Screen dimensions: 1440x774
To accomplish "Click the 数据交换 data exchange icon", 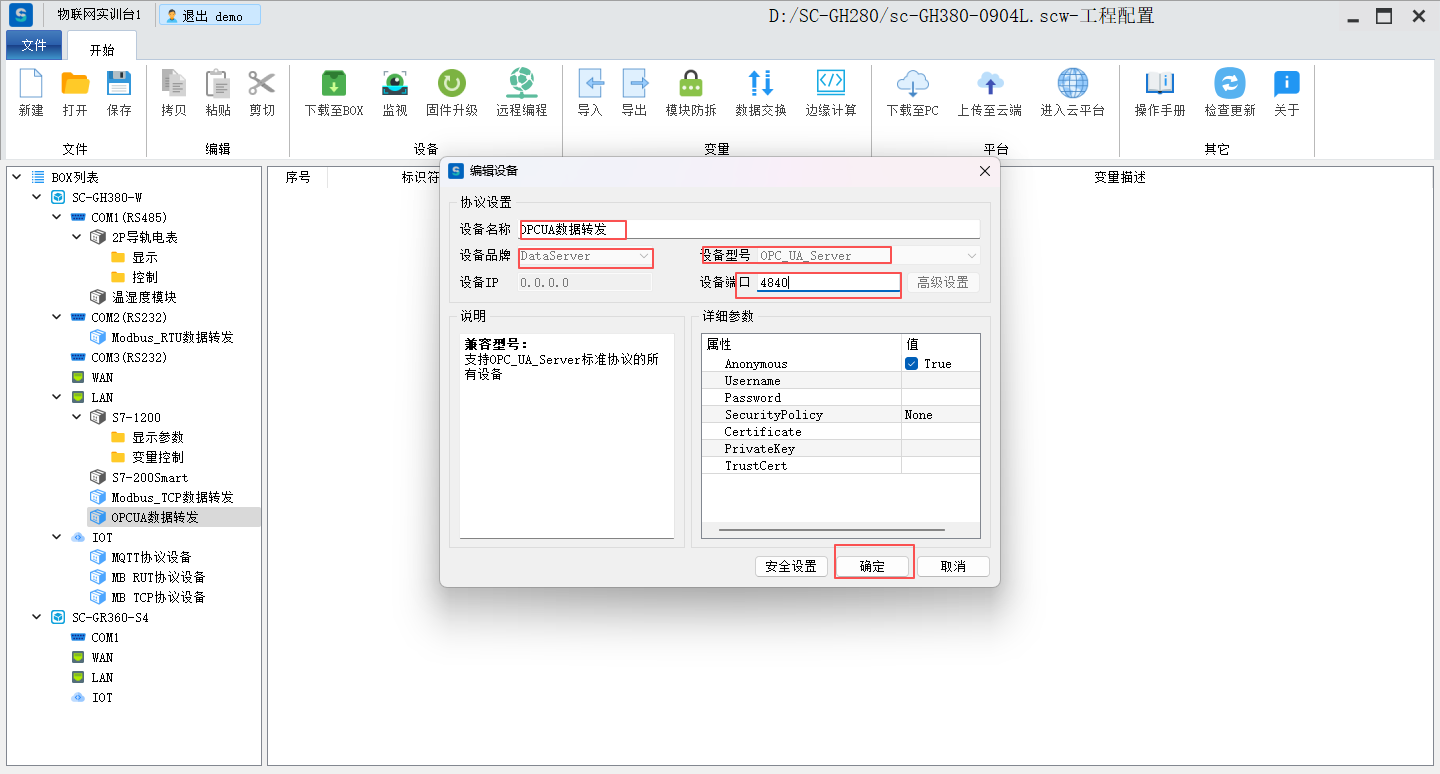I will pos(760,84).
